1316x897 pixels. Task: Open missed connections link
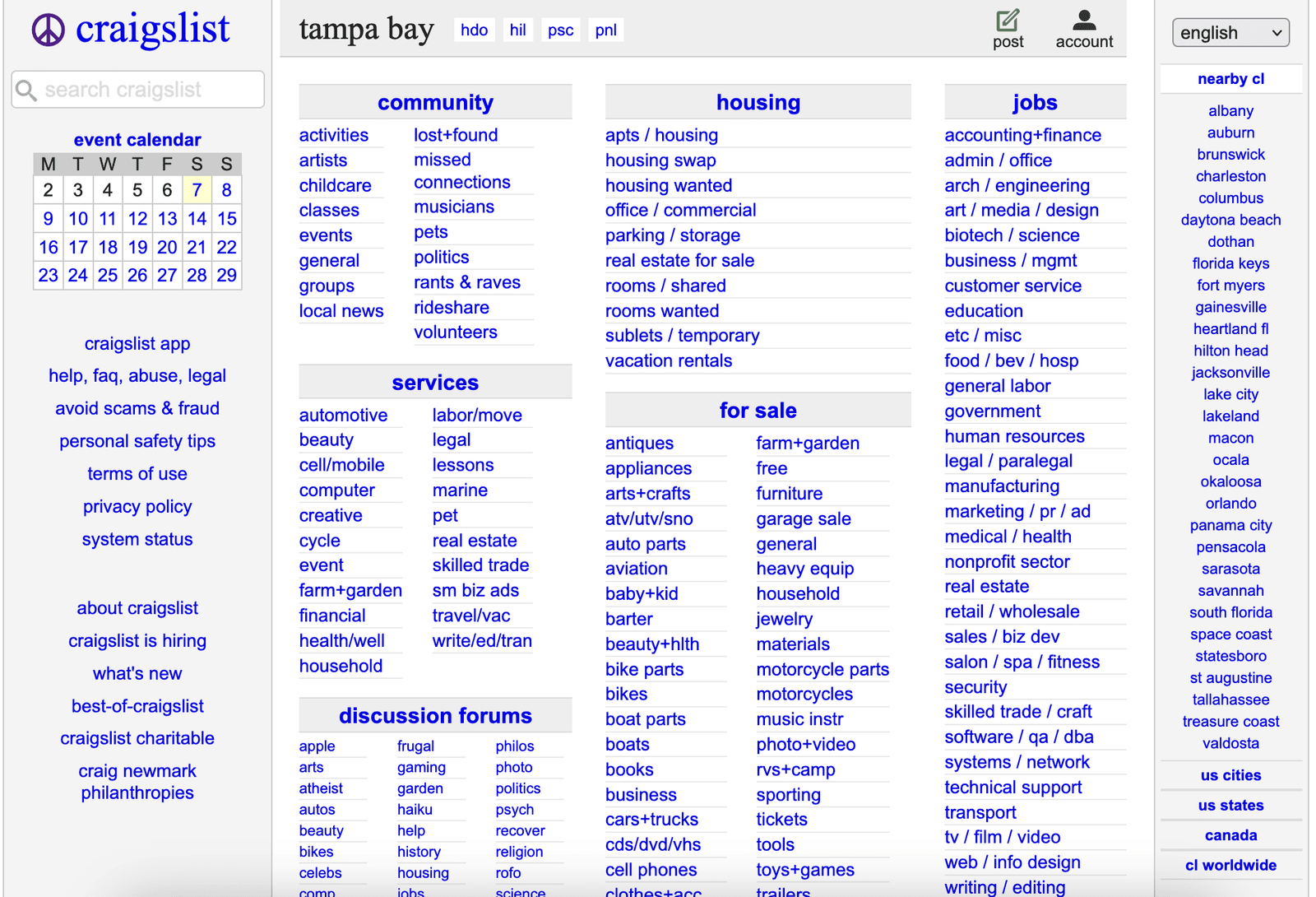pyautogui.click(x=461, y=171)
